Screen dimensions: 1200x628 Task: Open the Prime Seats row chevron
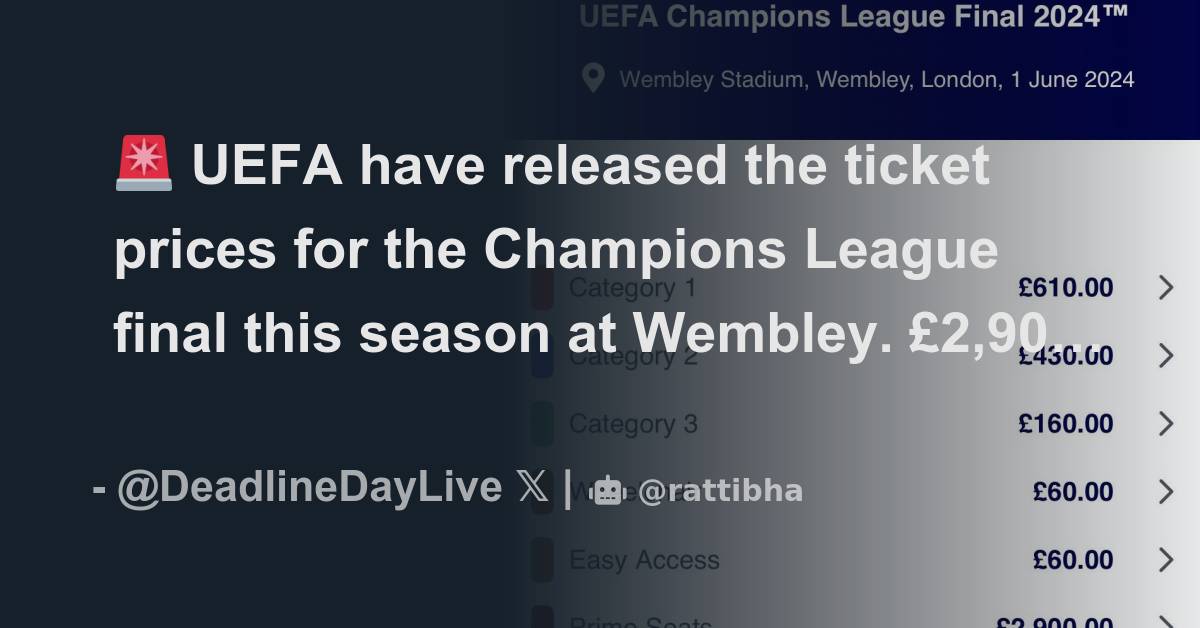click(x=1165, y=622)
